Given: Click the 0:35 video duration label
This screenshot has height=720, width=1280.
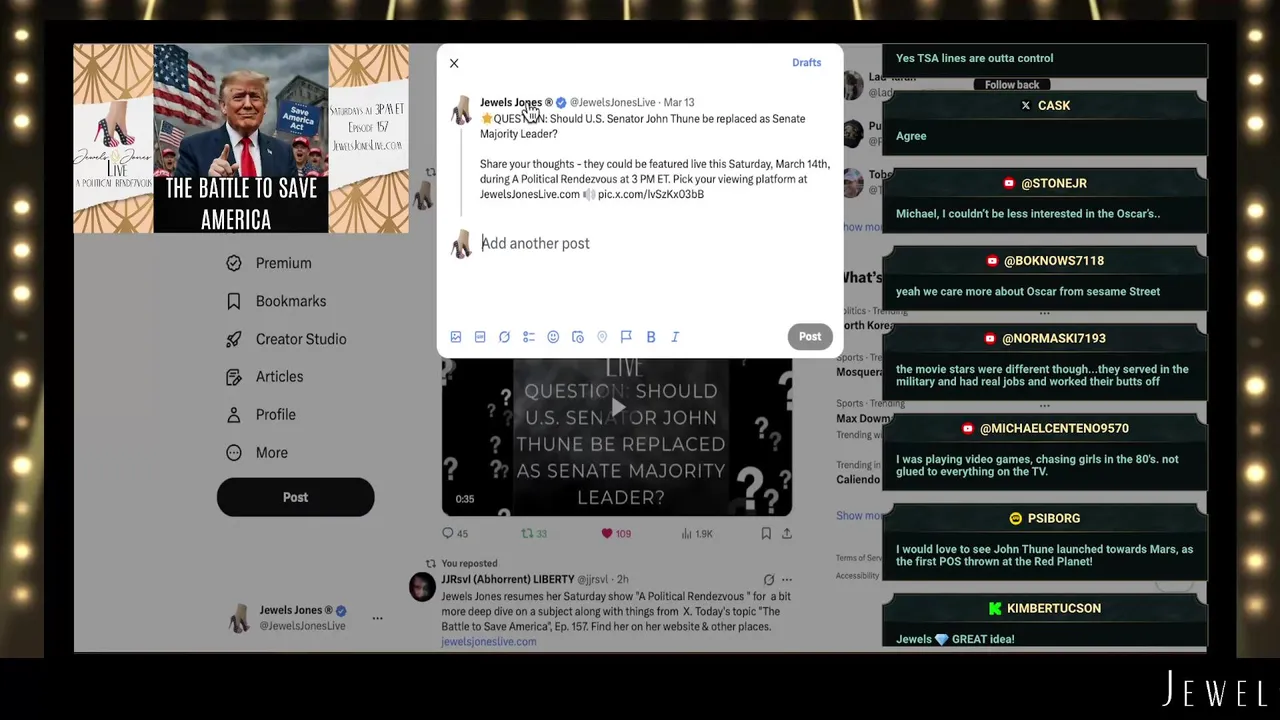Looking at the screenshot, I should click(465, 499).
